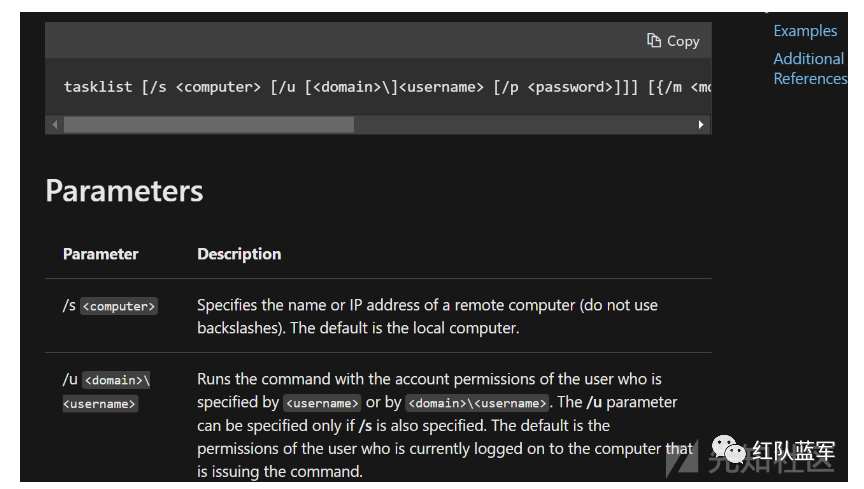Viewport: 864px width, 489px height.
Task: Select the Description column header
Action: coord(239,254)
